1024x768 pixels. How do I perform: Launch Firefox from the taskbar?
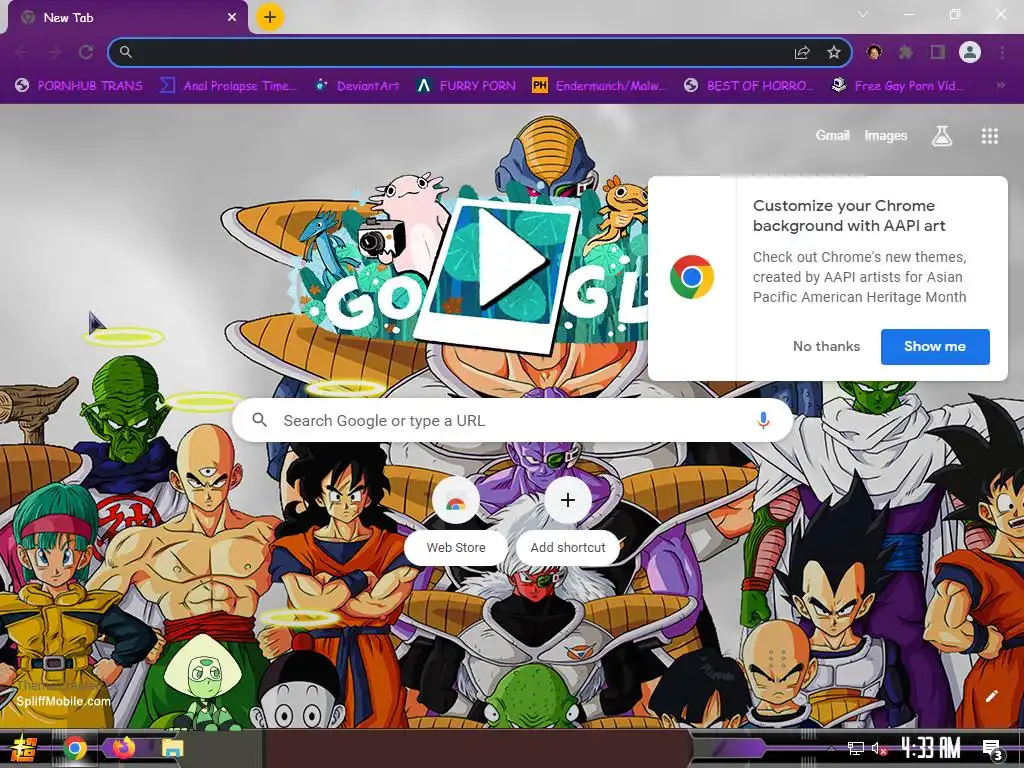tap(123, 747)
